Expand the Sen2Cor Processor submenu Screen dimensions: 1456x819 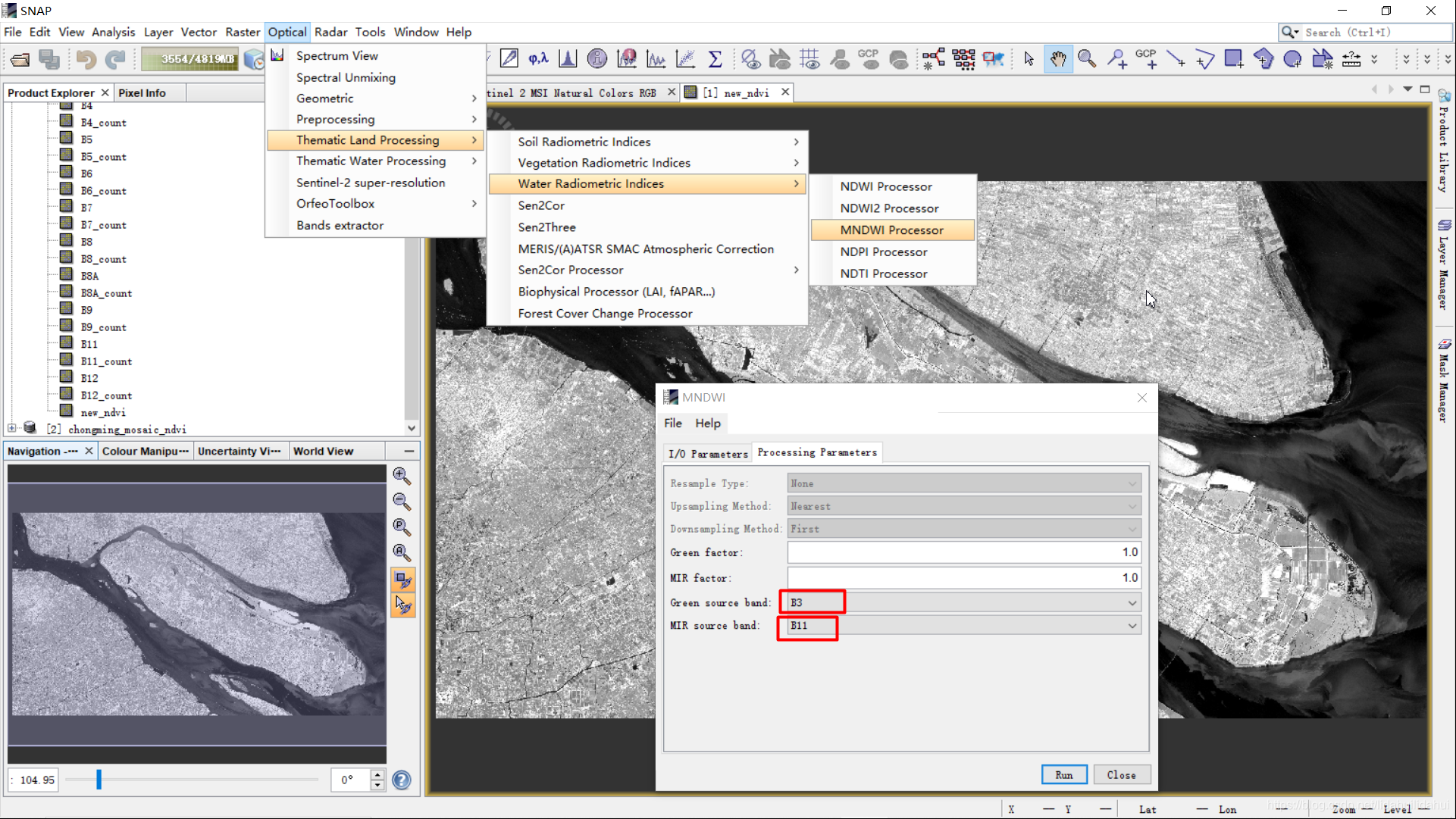(x=647, y=270)
